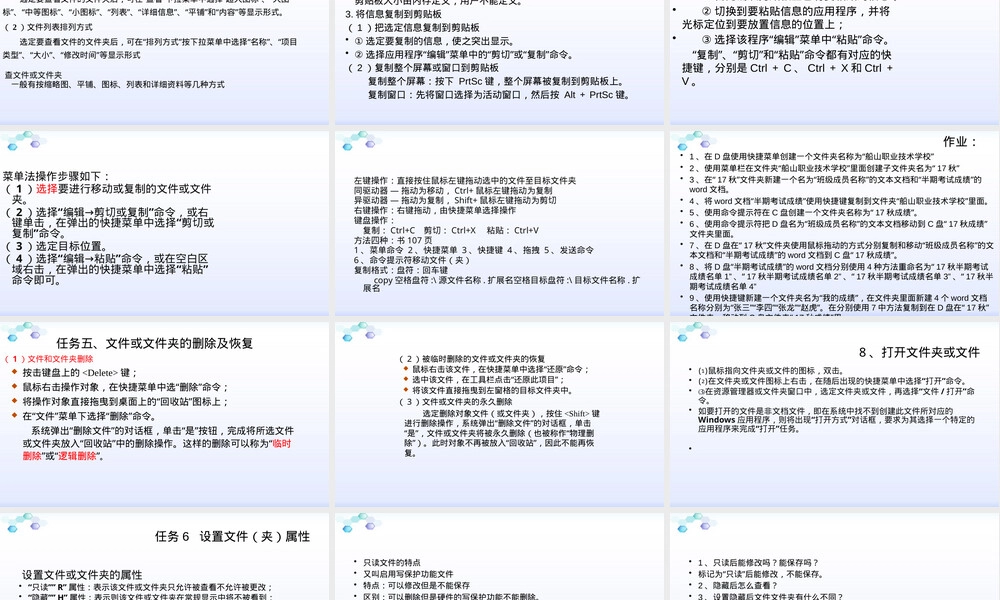Click the bullet 只读文件的特点
The height and width of the screenshot is (600, 1000).
point(392,562)
